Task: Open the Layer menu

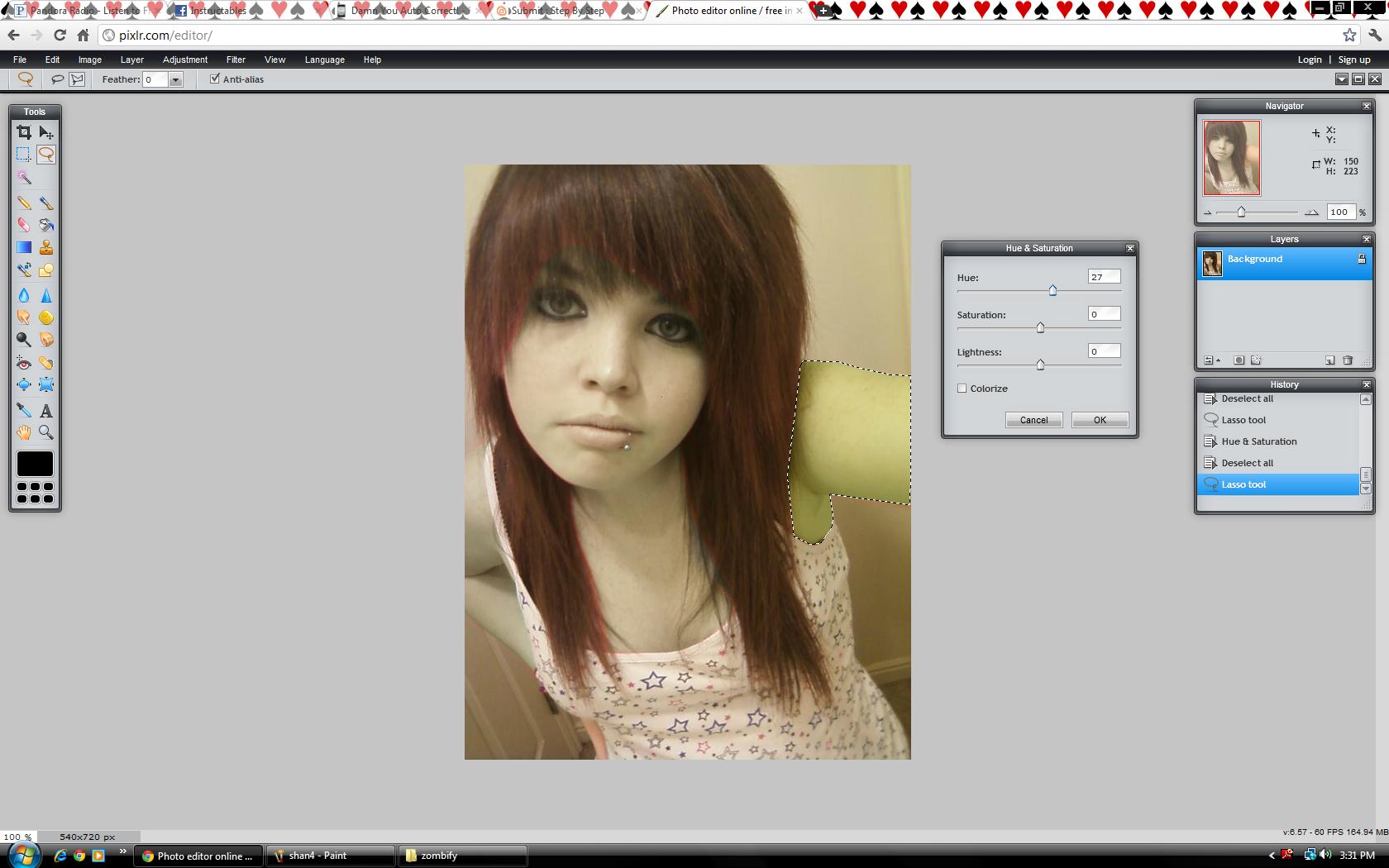Action: coord(132,60)
